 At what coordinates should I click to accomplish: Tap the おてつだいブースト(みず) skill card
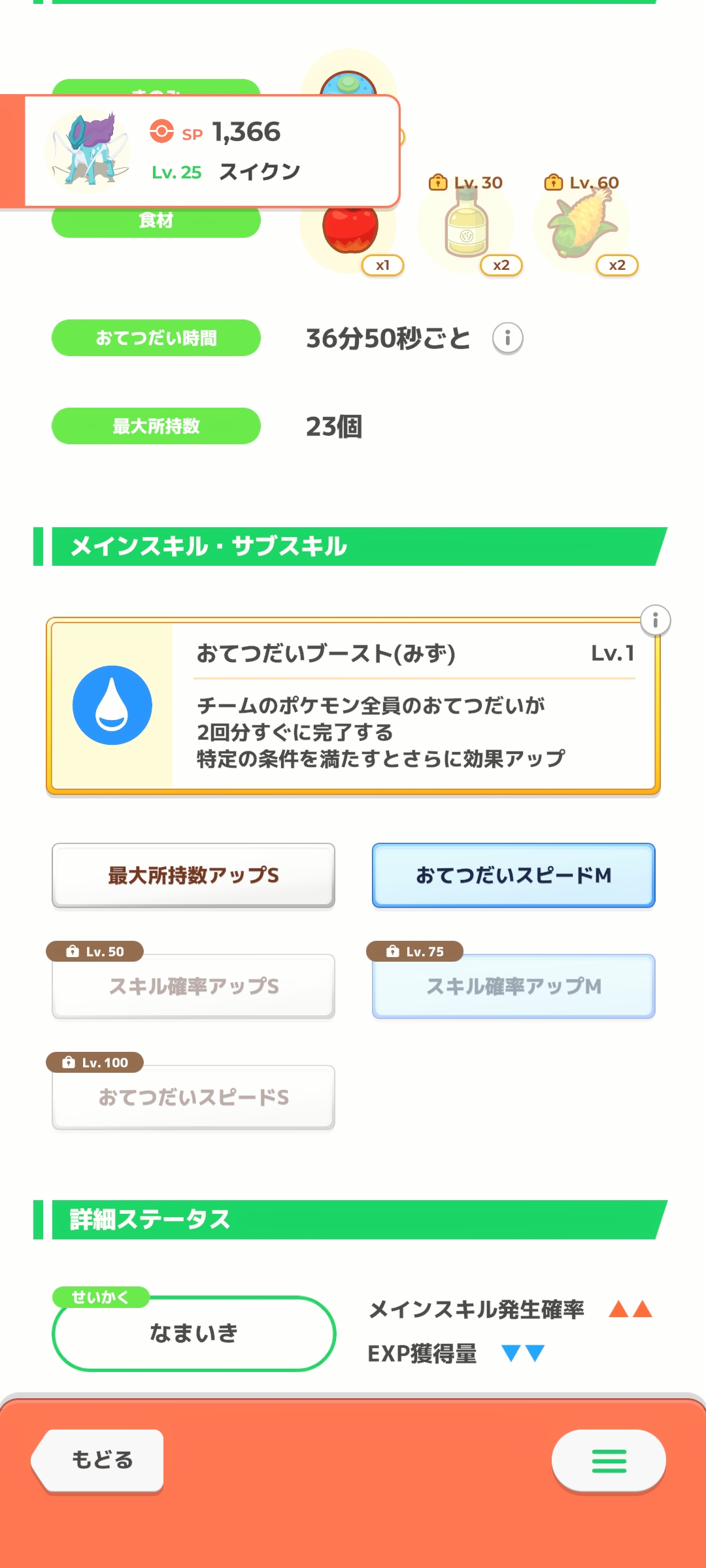coord(416,706)
